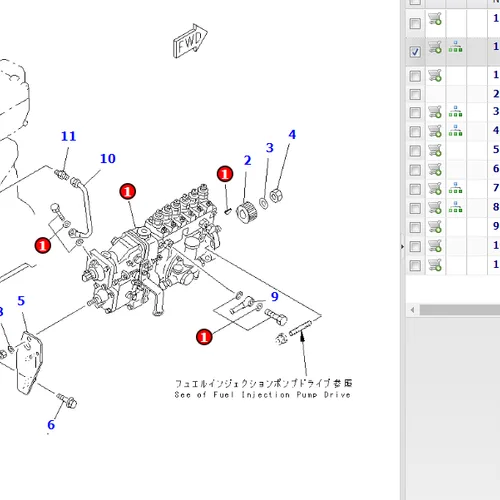Uncheck the ticked checkbox in the highlighted row
This screenshot has width=500, height=500.
pos(415,52)
